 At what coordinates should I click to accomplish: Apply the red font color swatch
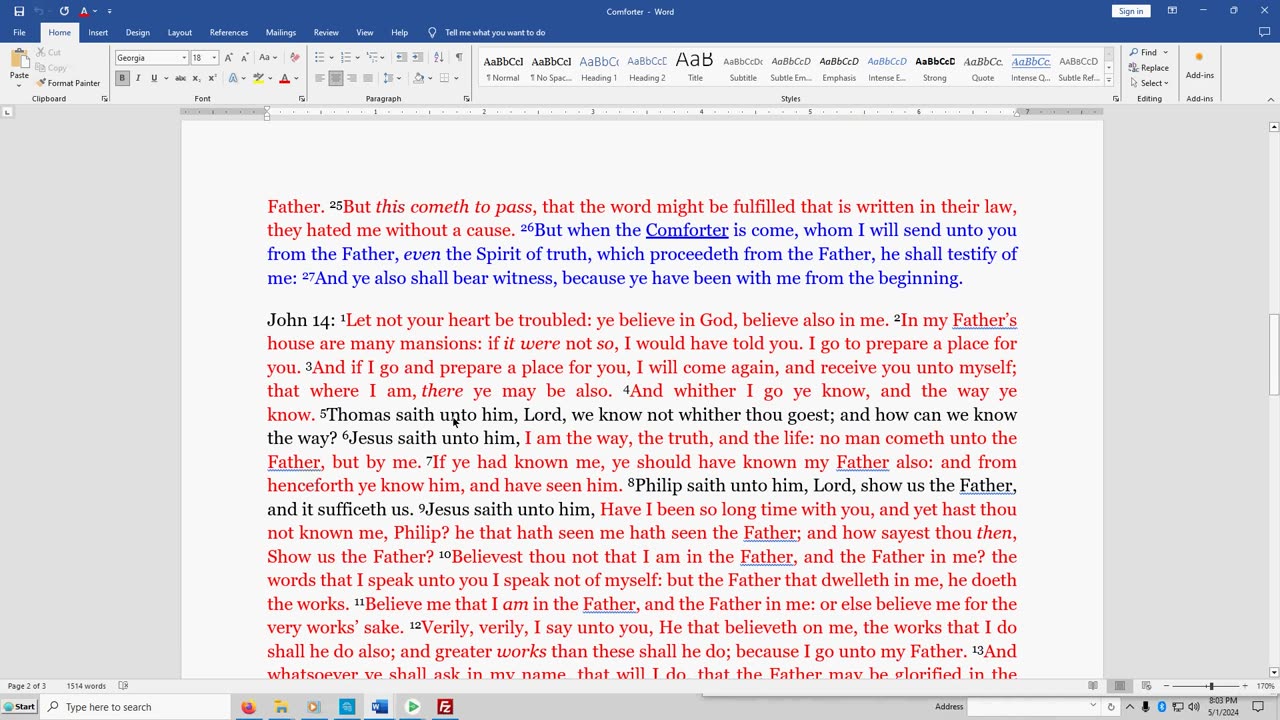pyautogui.click(x=285, y=78)
